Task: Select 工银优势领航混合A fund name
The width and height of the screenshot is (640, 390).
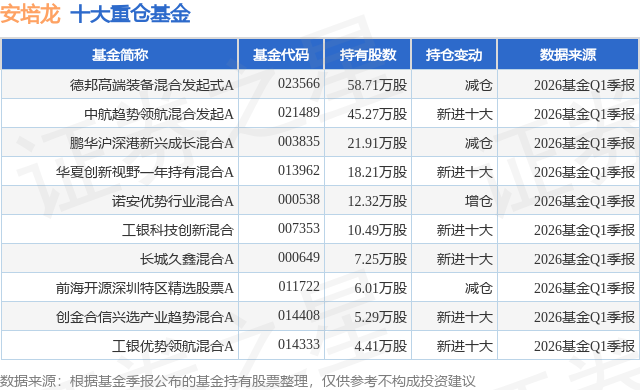Action: point(173,346)
